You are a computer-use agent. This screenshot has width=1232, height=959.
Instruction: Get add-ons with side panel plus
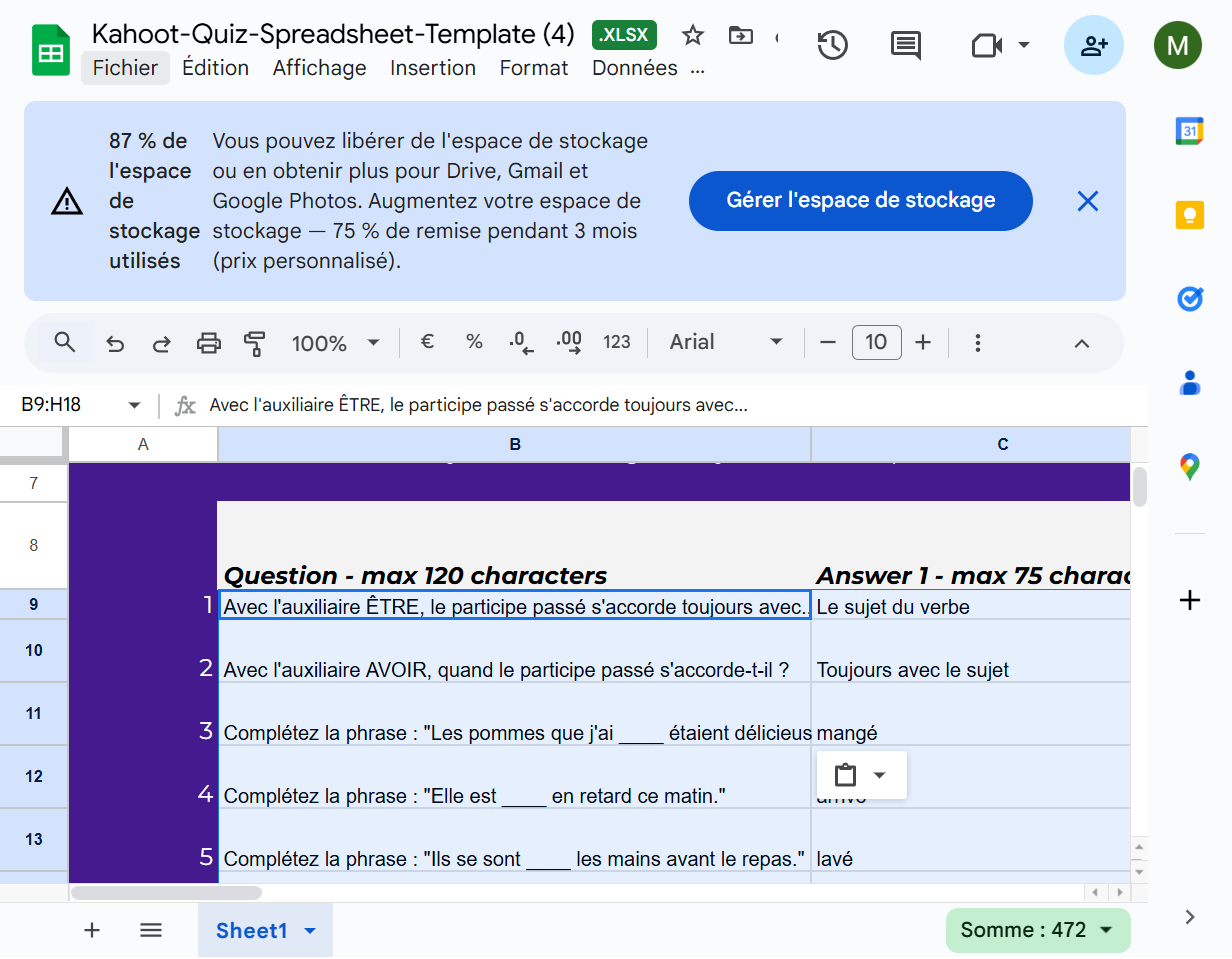tap(1189, 600)
